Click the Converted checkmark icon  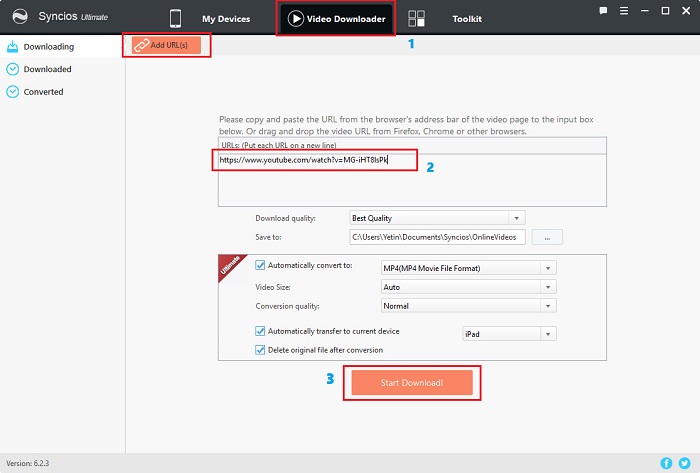12,91
